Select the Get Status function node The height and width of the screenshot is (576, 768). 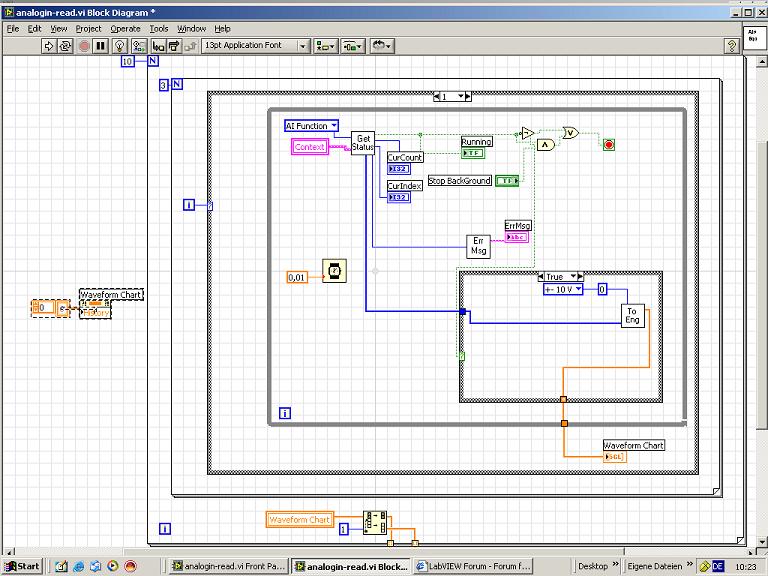363,143
